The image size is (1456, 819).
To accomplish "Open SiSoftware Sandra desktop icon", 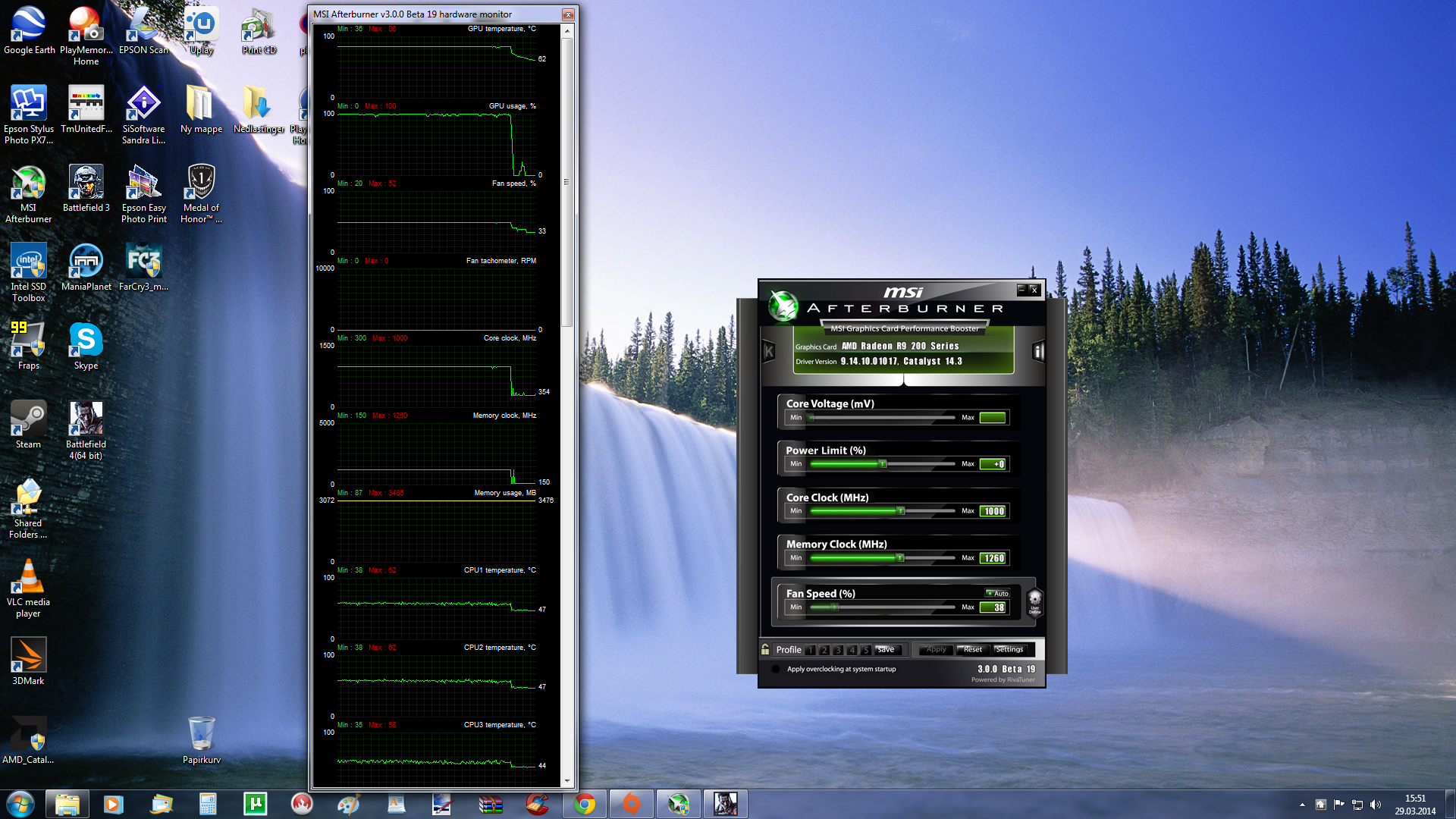I will tap(143, 115).
